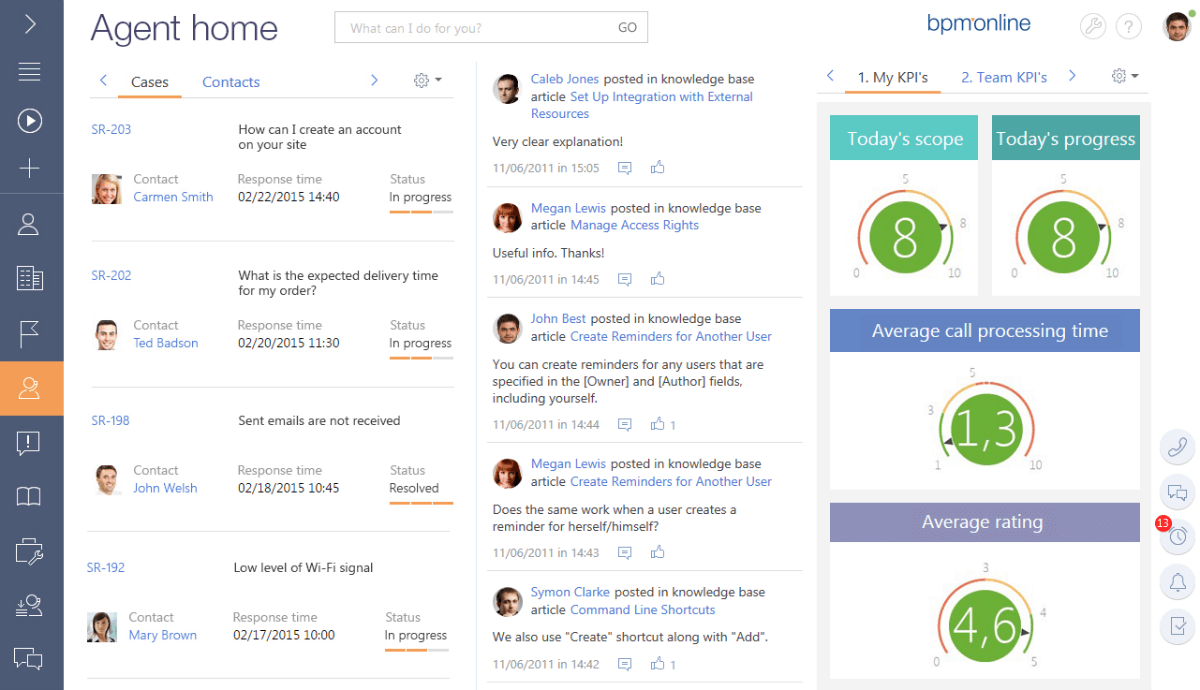Like Megan Lewis's Useful info post
This screenshot has height=690, width=1200.
coord(657,278)
